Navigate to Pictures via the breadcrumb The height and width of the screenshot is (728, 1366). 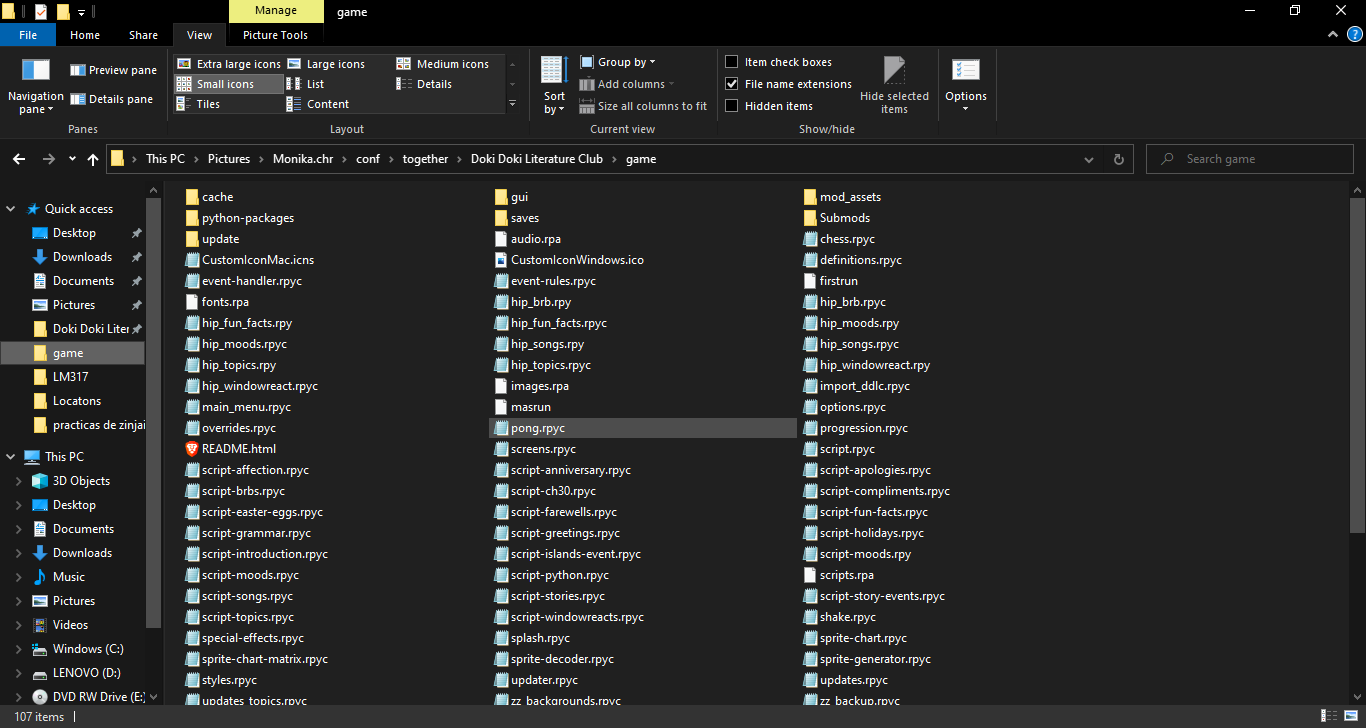coord(228,158)
